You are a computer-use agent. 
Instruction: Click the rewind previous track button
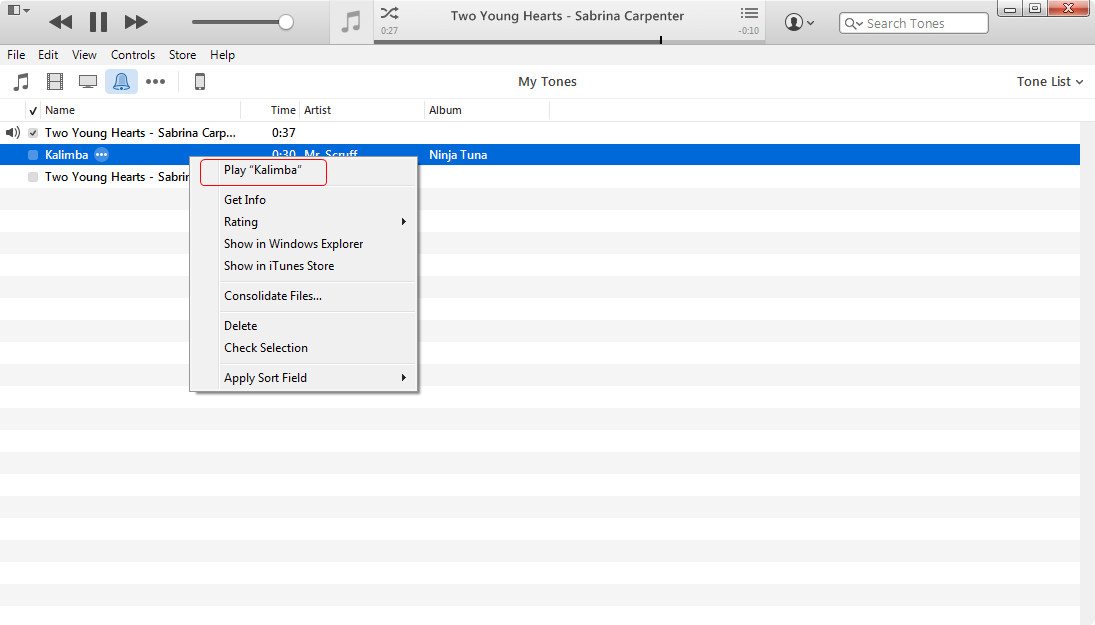tap(61, 22)
